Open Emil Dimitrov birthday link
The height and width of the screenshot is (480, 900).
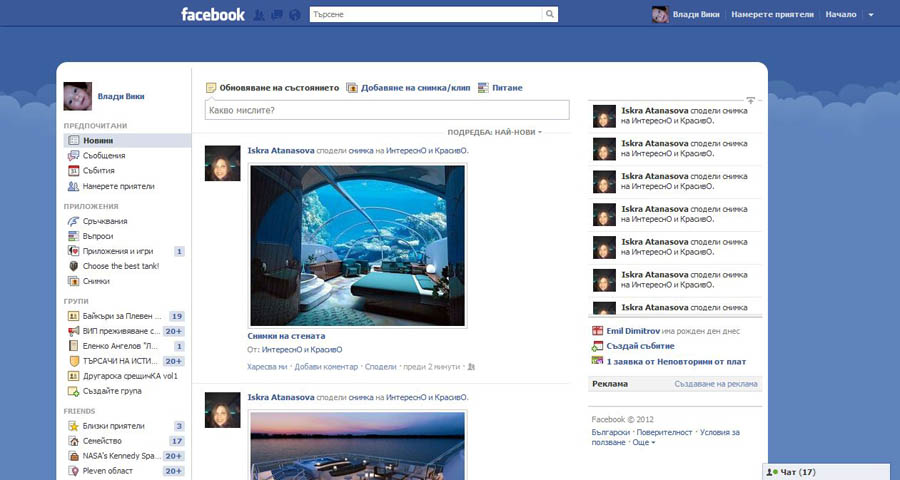click(x=633, y=331)
